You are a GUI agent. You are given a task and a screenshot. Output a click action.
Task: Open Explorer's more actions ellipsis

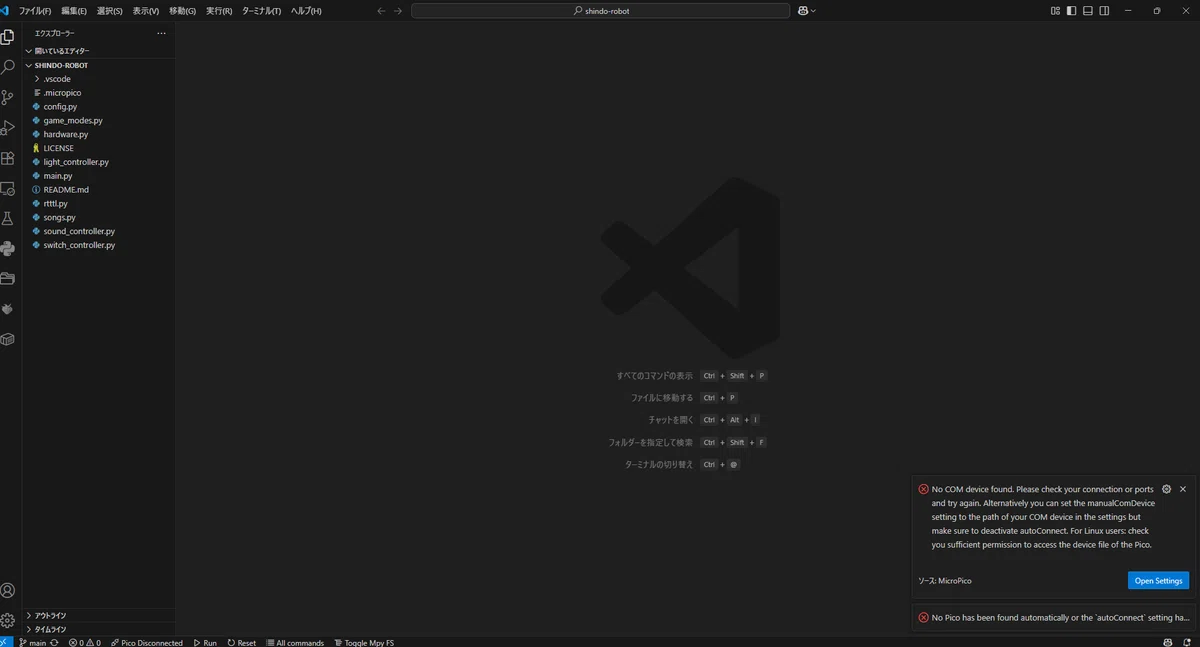click(x=161, y=33)
